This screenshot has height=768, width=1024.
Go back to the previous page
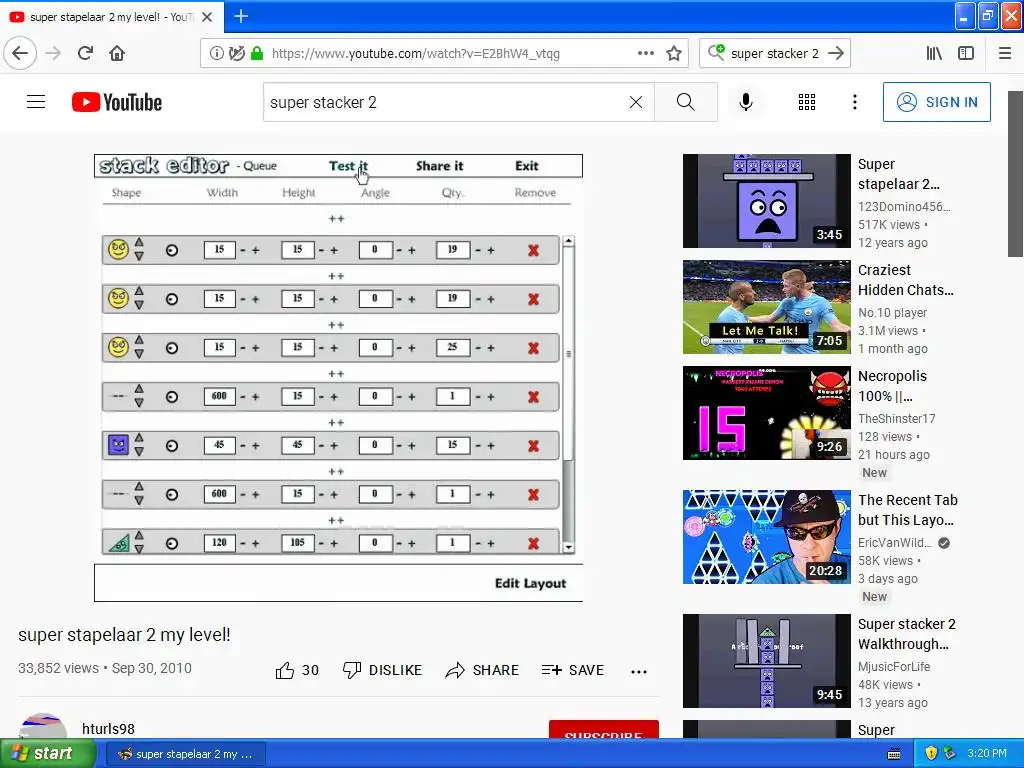coord(20,53)
